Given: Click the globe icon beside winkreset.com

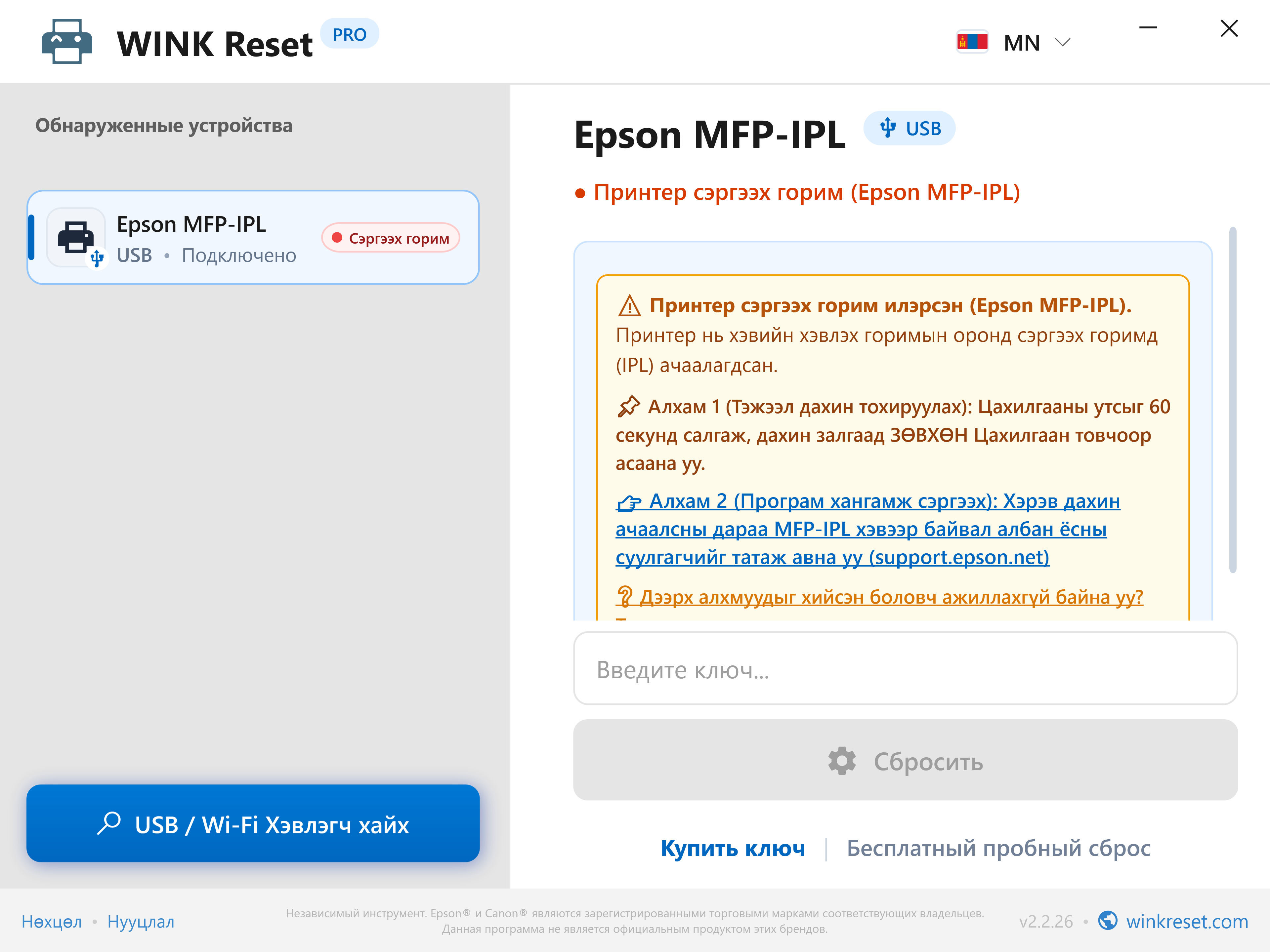Looking at the screenshot, I should tap(1108, 921).
